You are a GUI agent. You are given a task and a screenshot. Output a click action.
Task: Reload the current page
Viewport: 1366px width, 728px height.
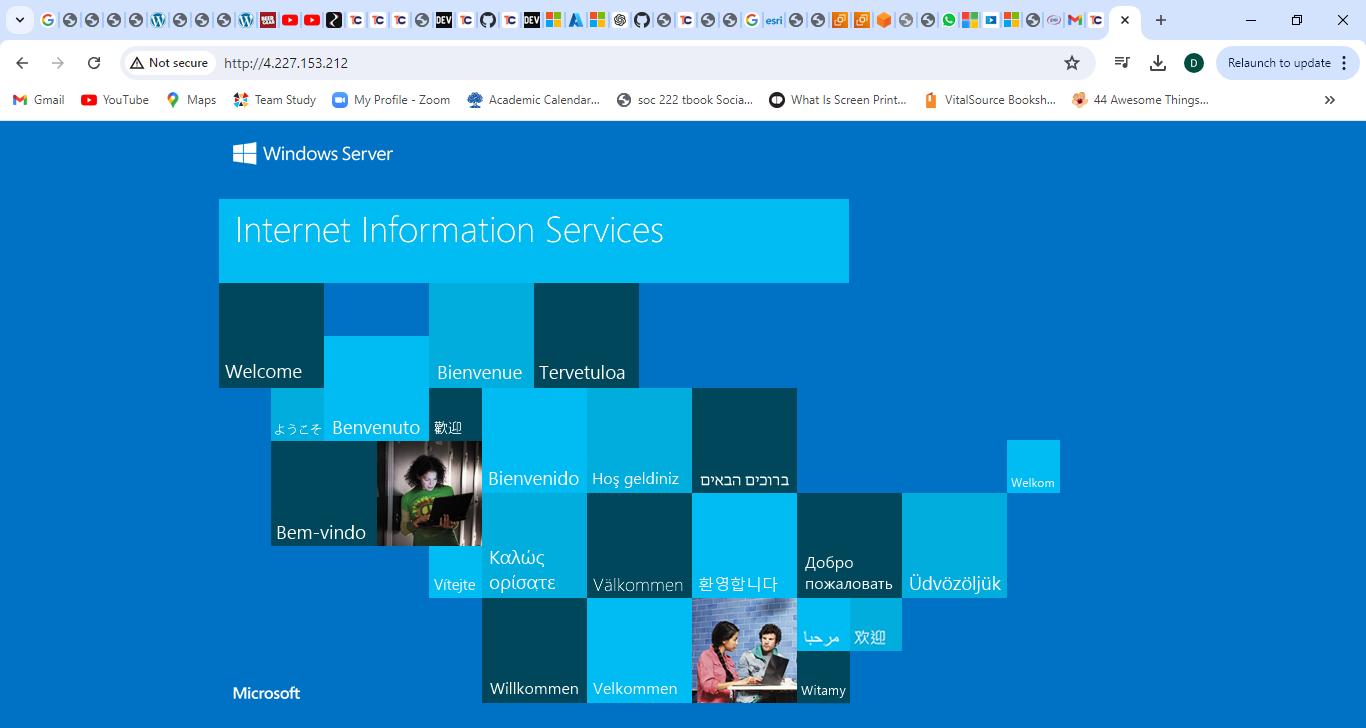pyautogui.click(x=94, y=63)
